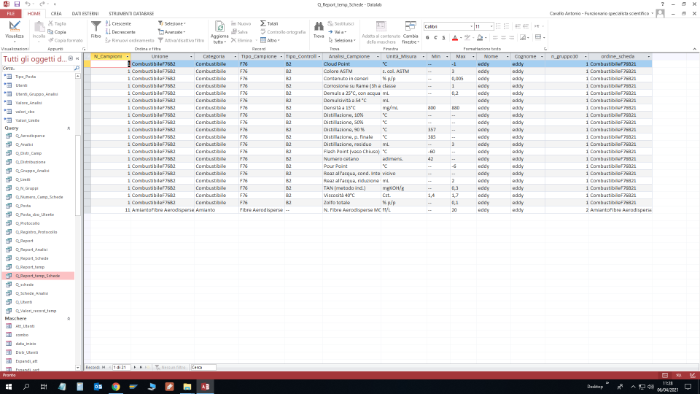Screen dimensions: 700x394
Task: Sort records Decrescente descending
Action: pyautogui.click(x=121, y=32)
